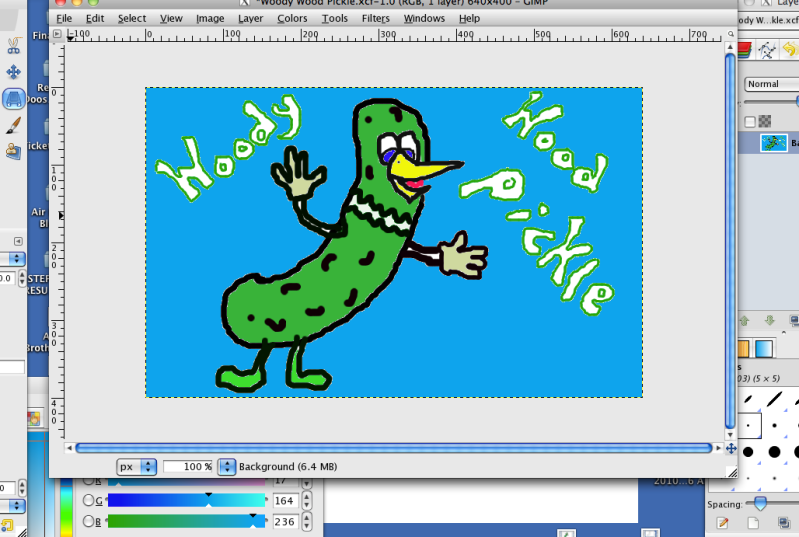Image resolution: width=799 pixels, height=537 pixels.
Task: Open the Colors menu
Action: tap(292, 18)
